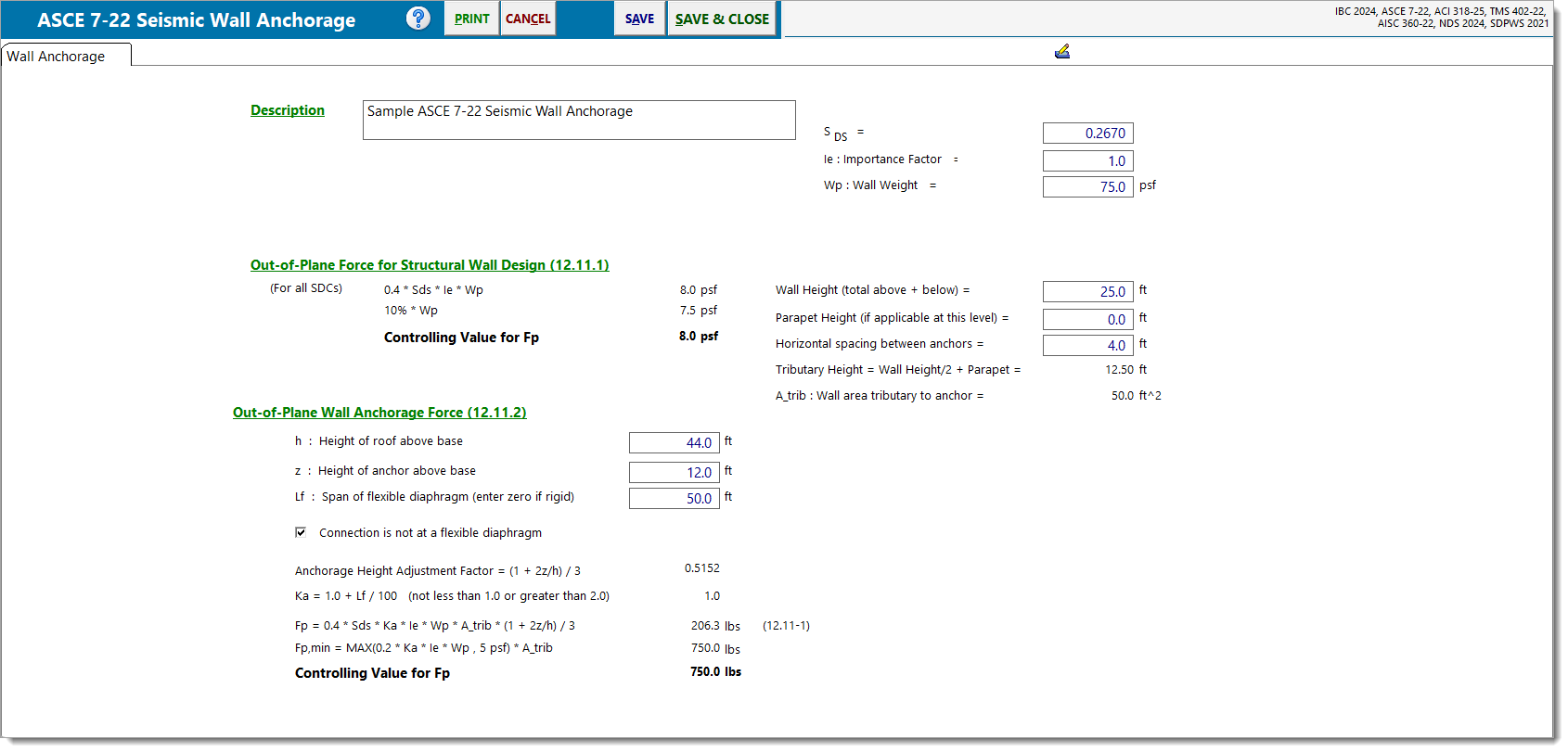The image size is (1568, 752).
Task: Click the (12.11-1) equation reference
Action: click(x=786, y=626)
